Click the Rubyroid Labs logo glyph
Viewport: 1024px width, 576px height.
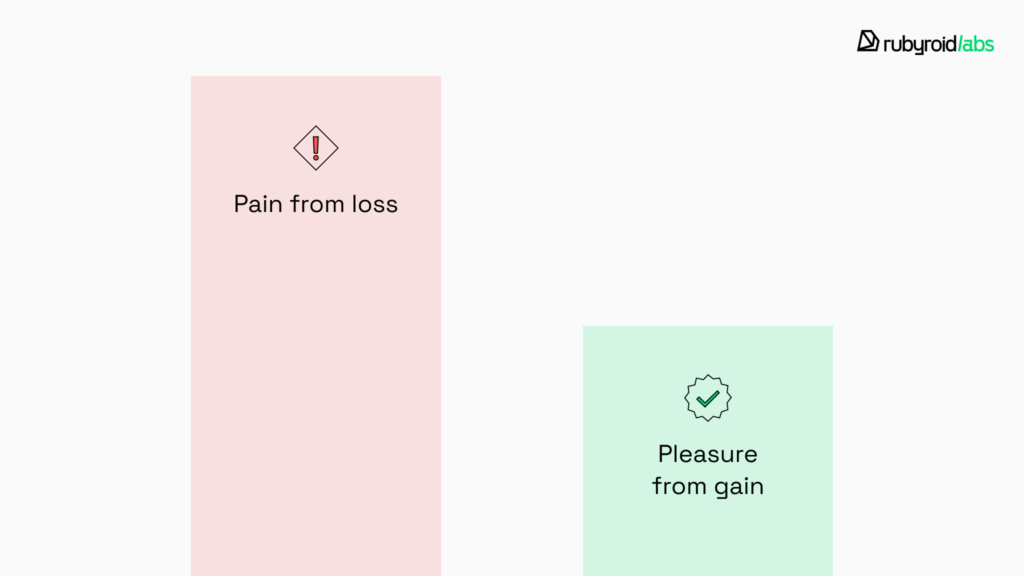pos(867,41)
